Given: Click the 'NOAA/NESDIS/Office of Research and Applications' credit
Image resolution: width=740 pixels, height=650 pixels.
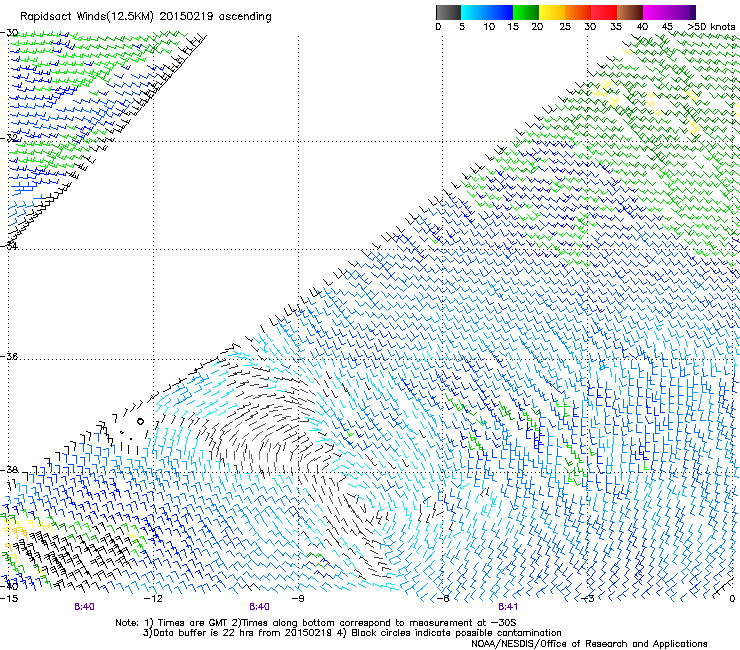Looking at the screenshot, I should (589, 644).
